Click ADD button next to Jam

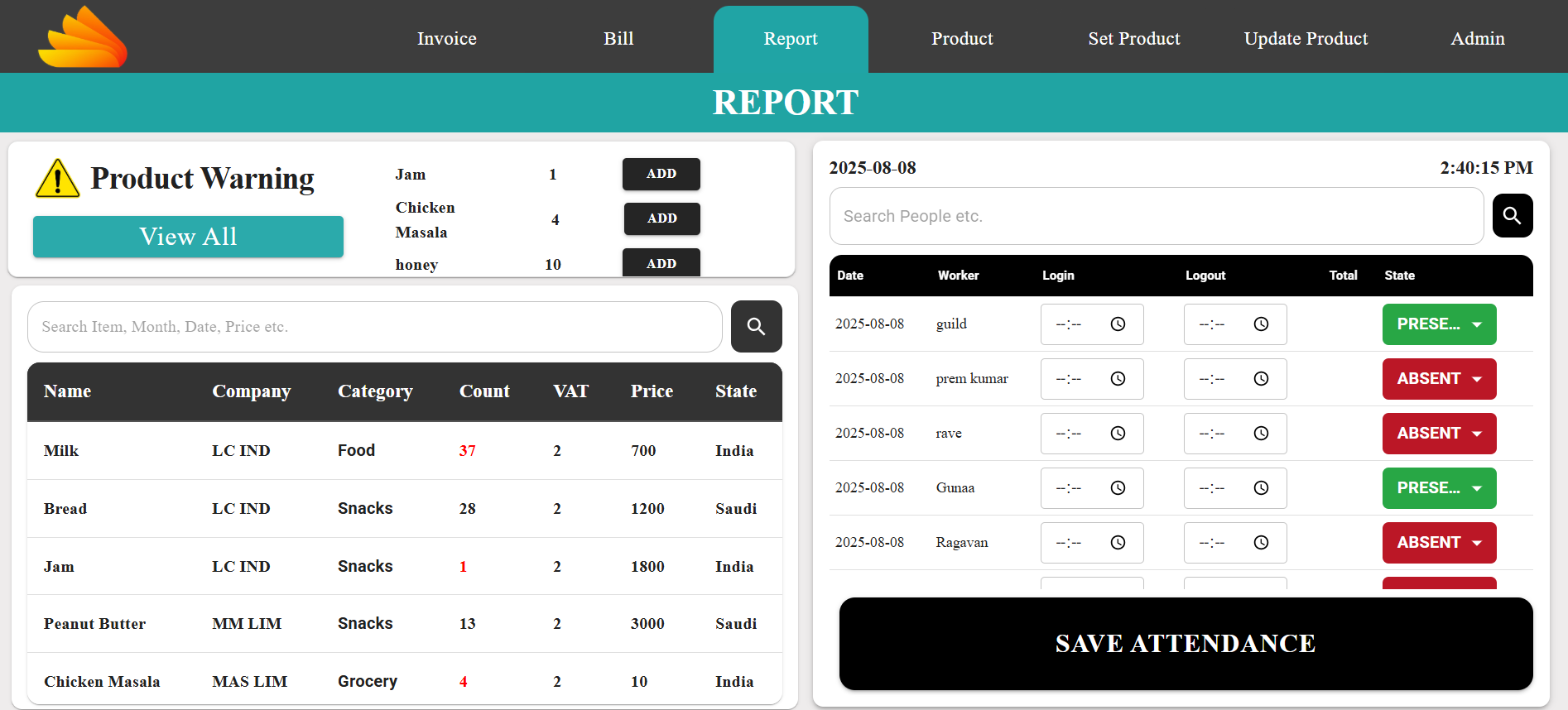(x=661, y=174)
